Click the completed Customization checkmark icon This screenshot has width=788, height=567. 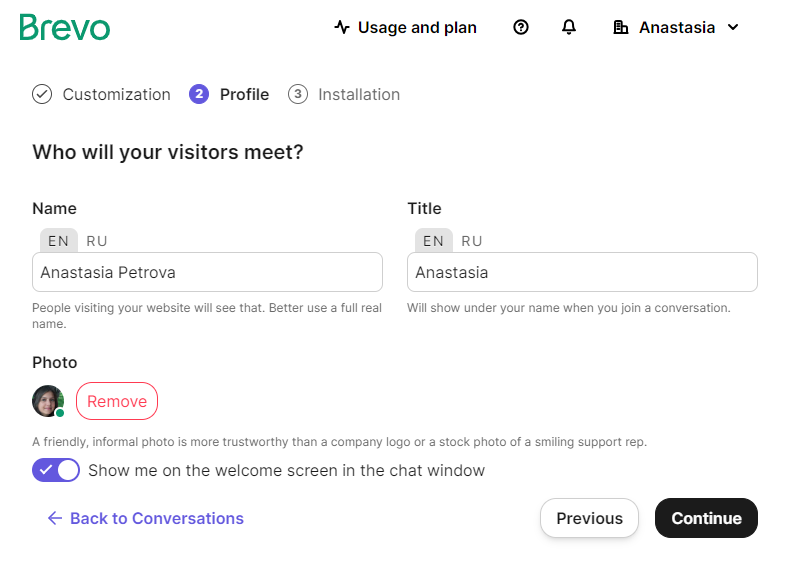click(x=42, y=94)
